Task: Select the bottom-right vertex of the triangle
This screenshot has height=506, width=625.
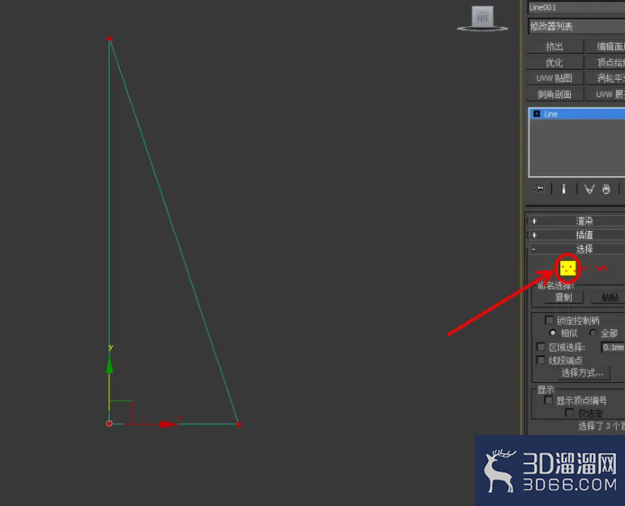Action: 238,424
